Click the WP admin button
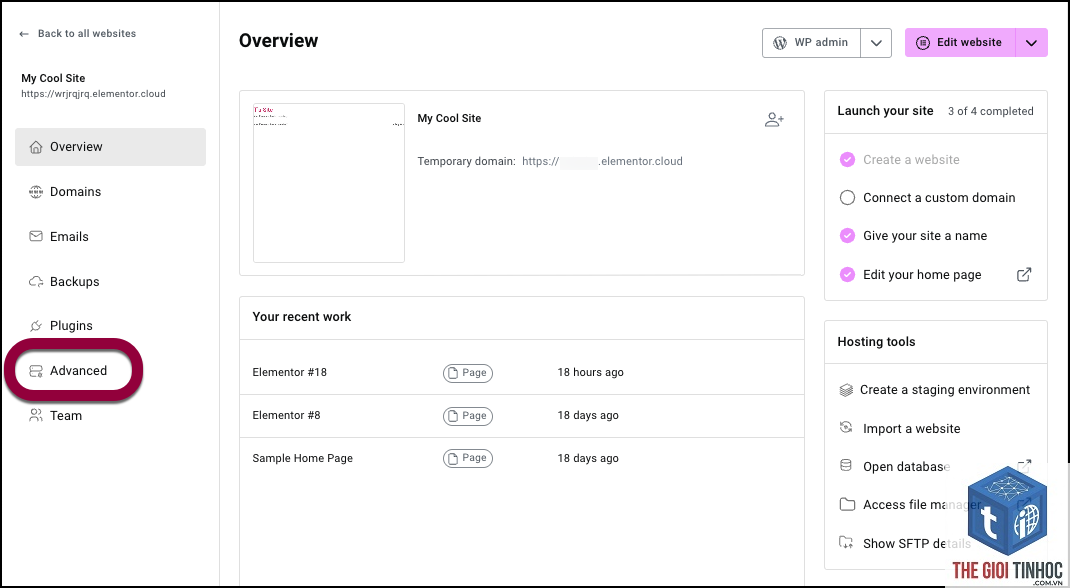The height and width of the screenshot is (588, 1070). pos(811,43)
